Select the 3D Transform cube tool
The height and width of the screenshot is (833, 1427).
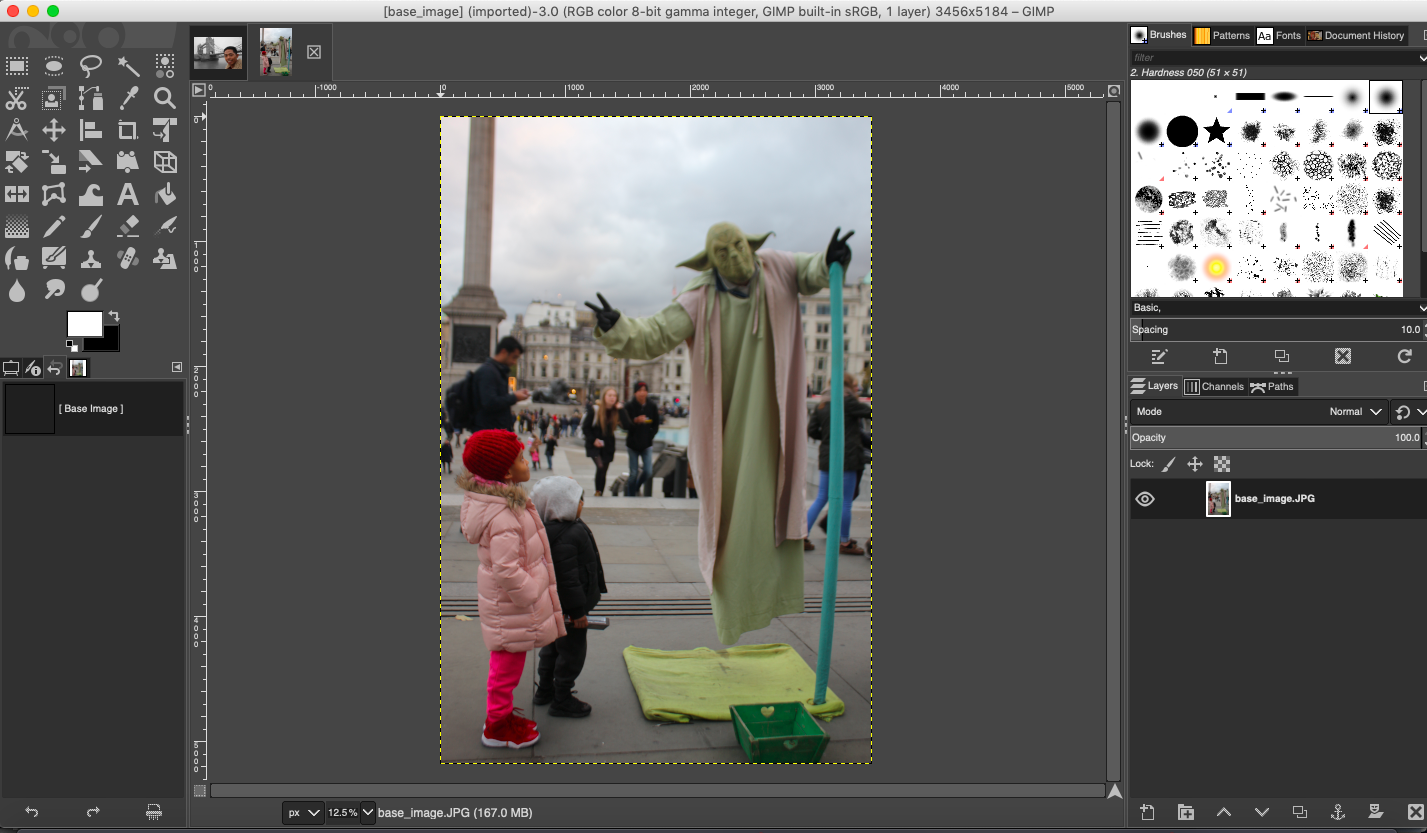point(165,162)
